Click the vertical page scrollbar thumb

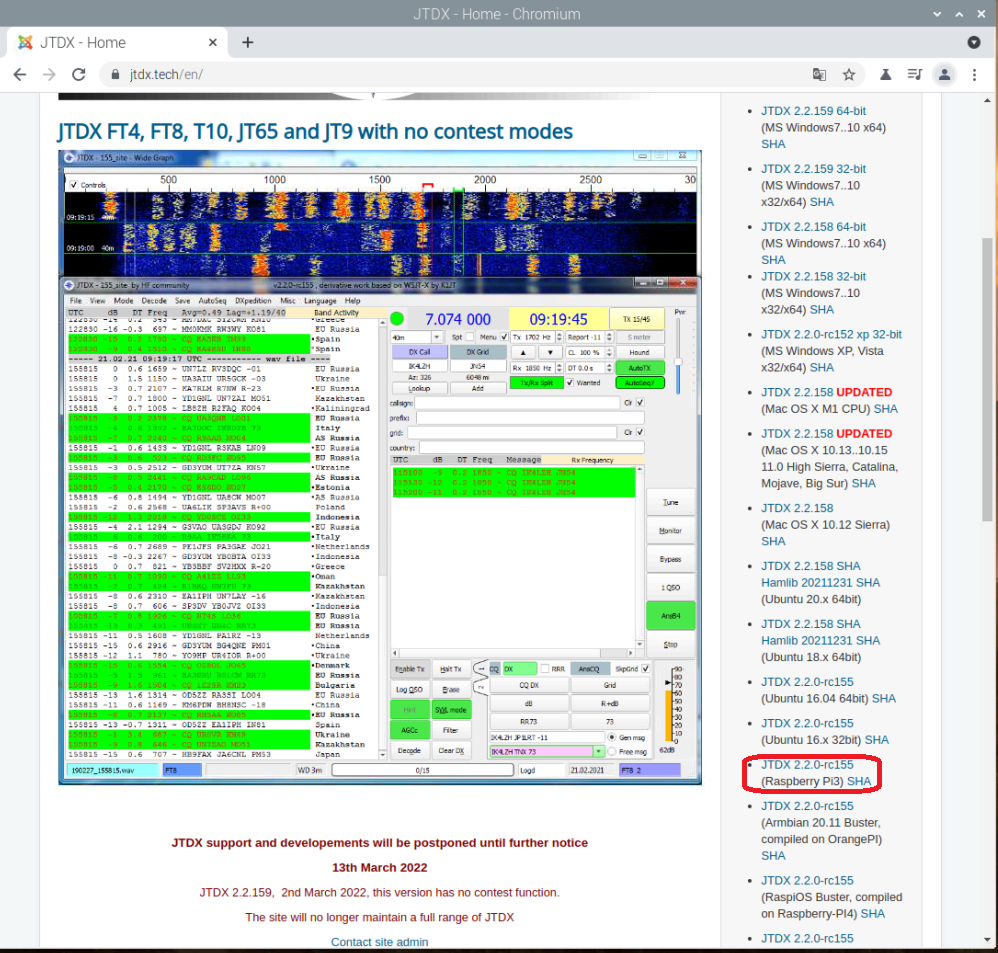coord(987,379)
